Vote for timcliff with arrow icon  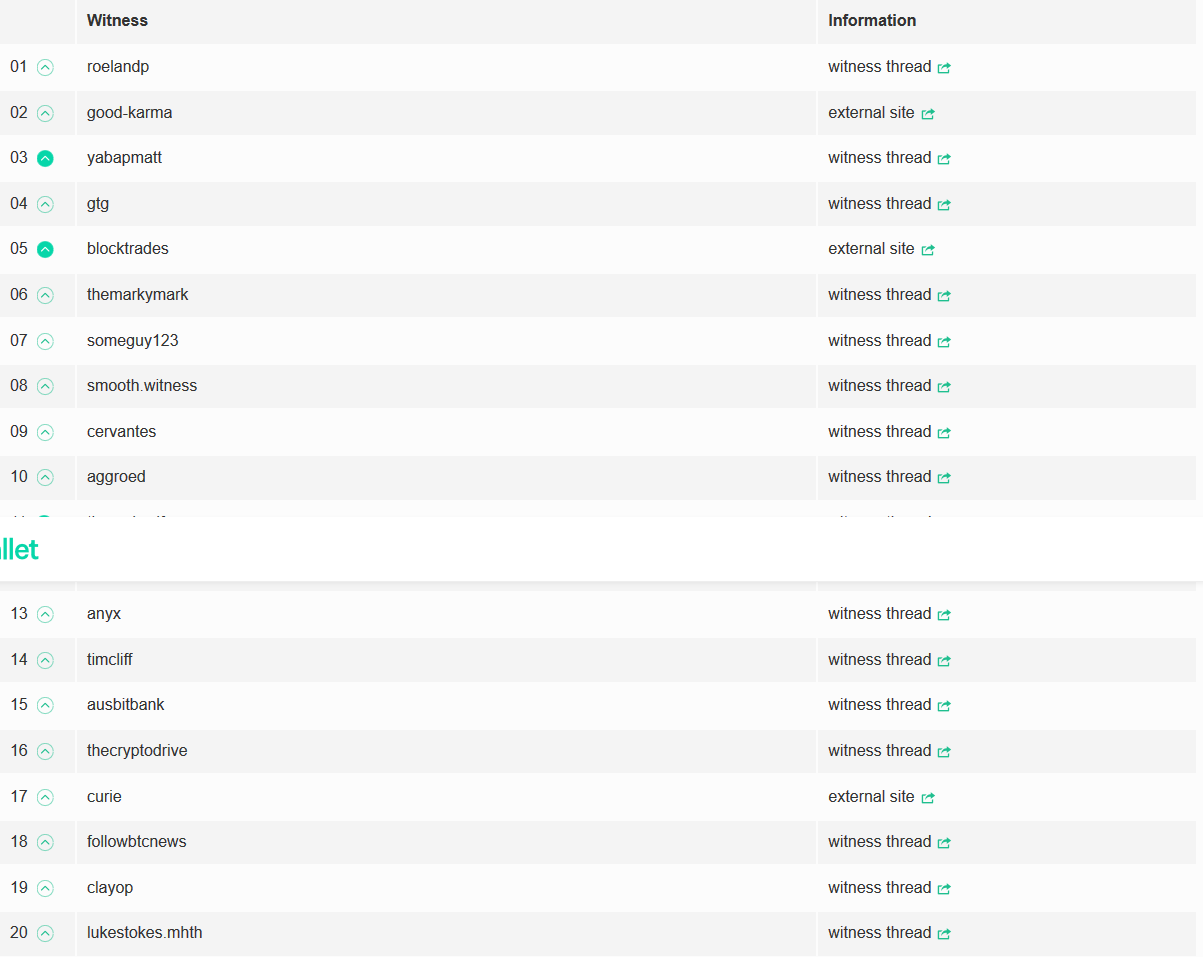point(45,660)
